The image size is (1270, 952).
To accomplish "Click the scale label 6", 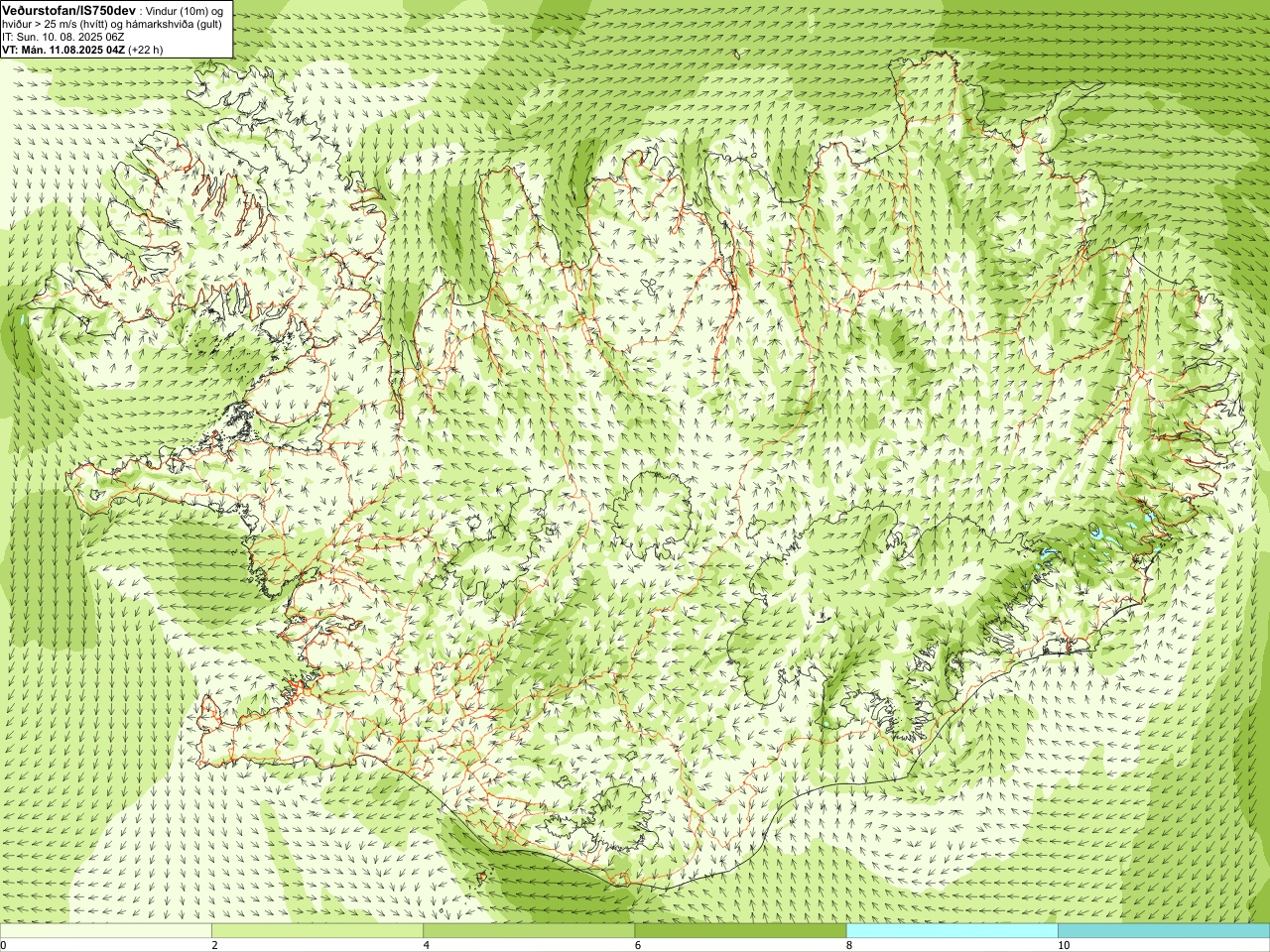I will click(x=638, y=945).
